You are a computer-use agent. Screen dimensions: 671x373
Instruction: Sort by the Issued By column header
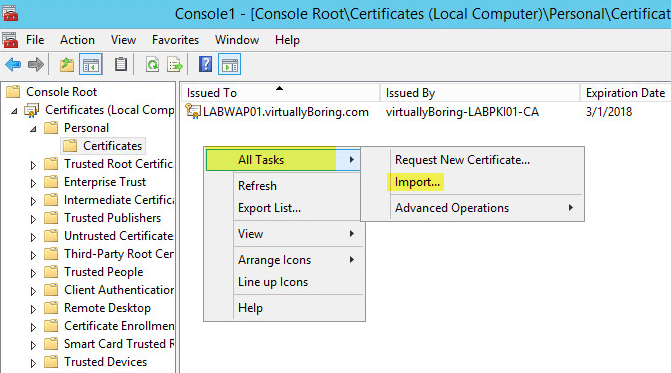pos(480,92)
